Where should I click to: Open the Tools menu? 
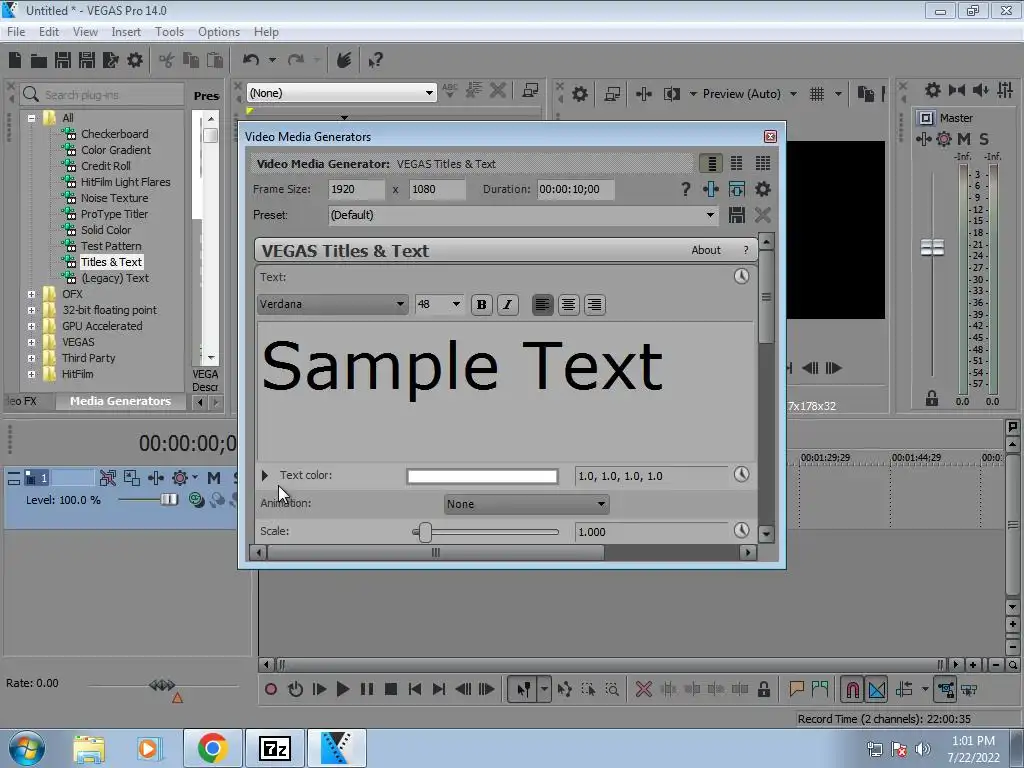(x=169, y=31)
